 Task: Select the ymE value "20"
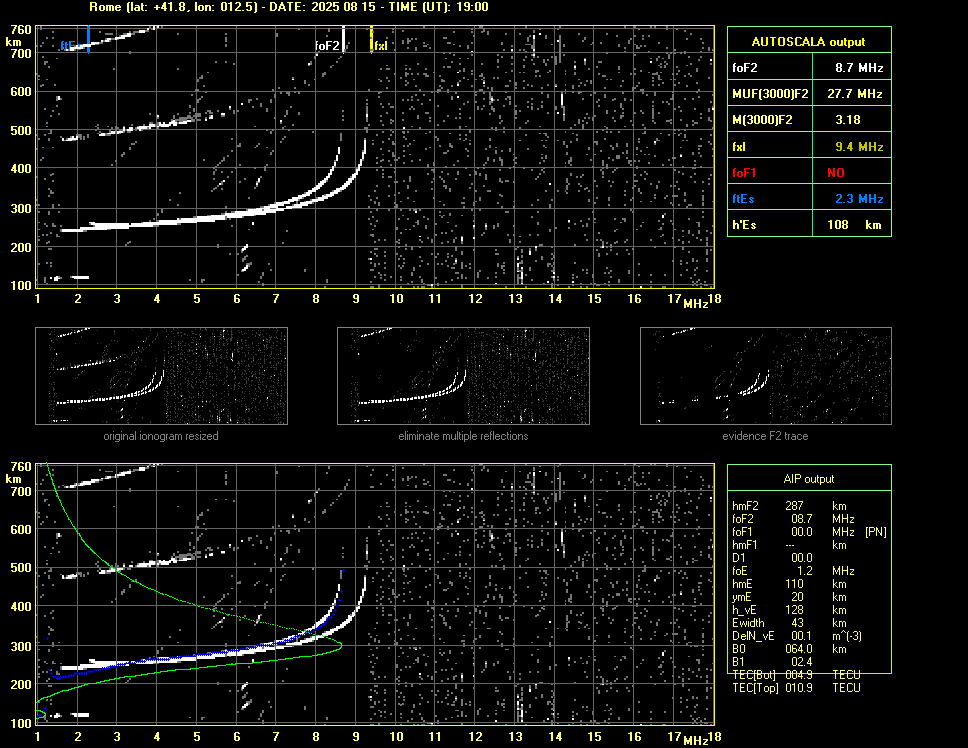point(797,597)
